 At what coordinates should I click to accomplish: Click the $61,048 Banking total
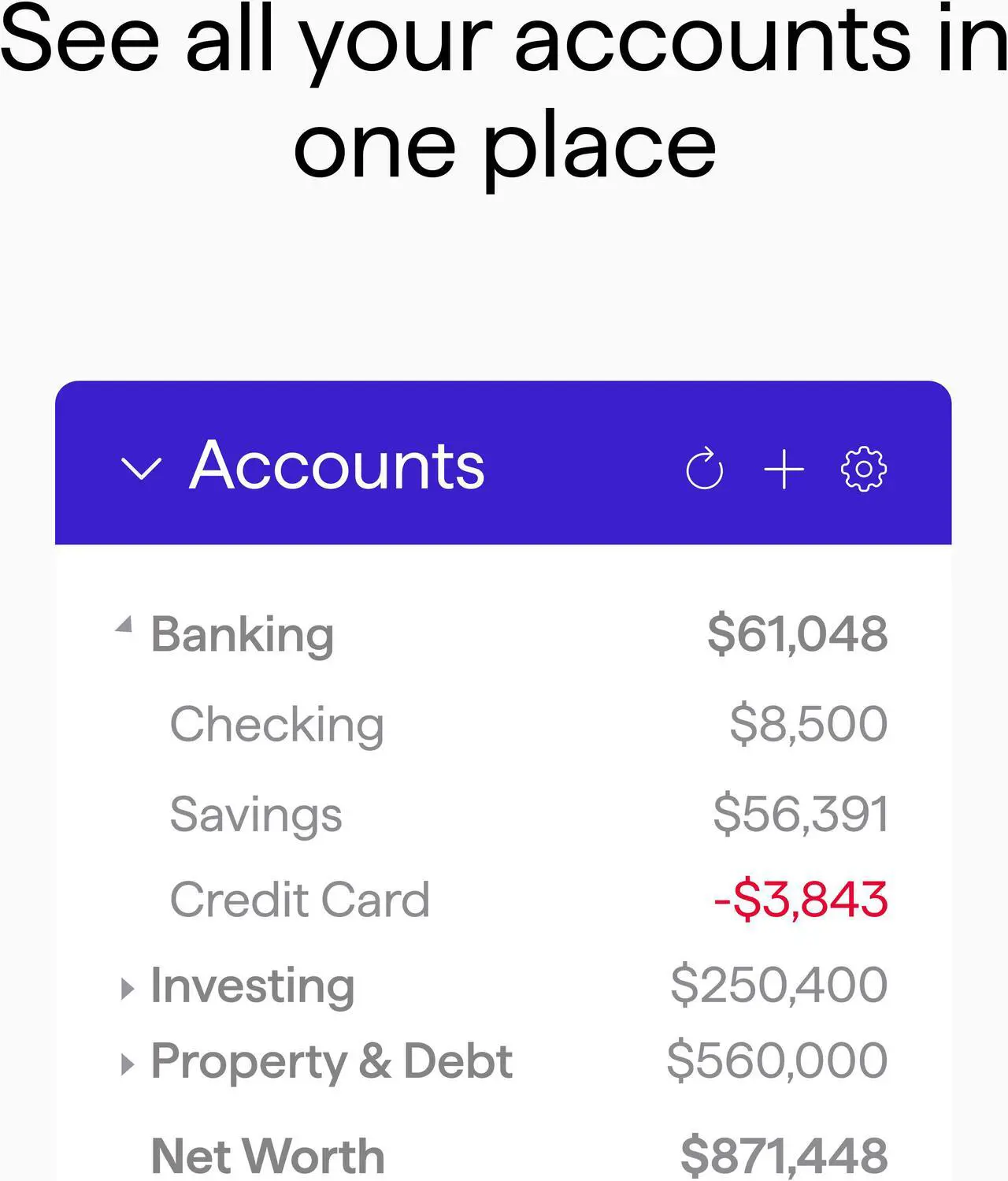click(x=798, y=634)
